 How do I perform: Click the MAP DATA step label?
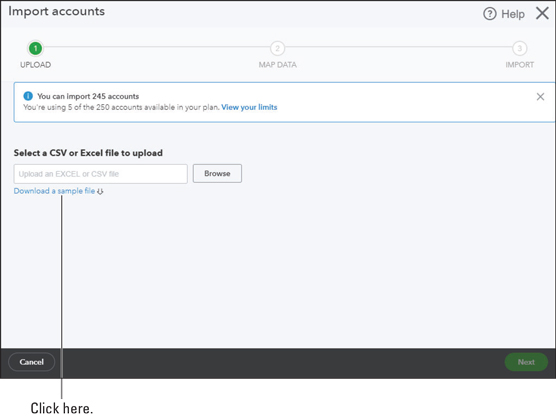tap(278, 65)
